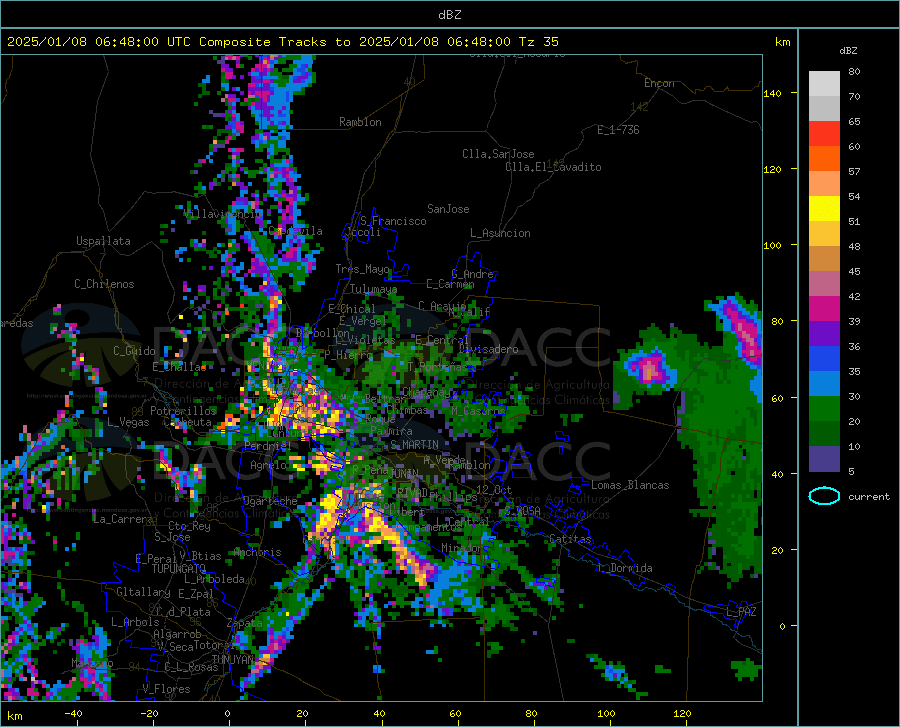Click the magenta 42 dBZ legend swatch
Image resolution: width=900 pixels, height=727 pixels.
pyautogui.click(x=824, y=309)
